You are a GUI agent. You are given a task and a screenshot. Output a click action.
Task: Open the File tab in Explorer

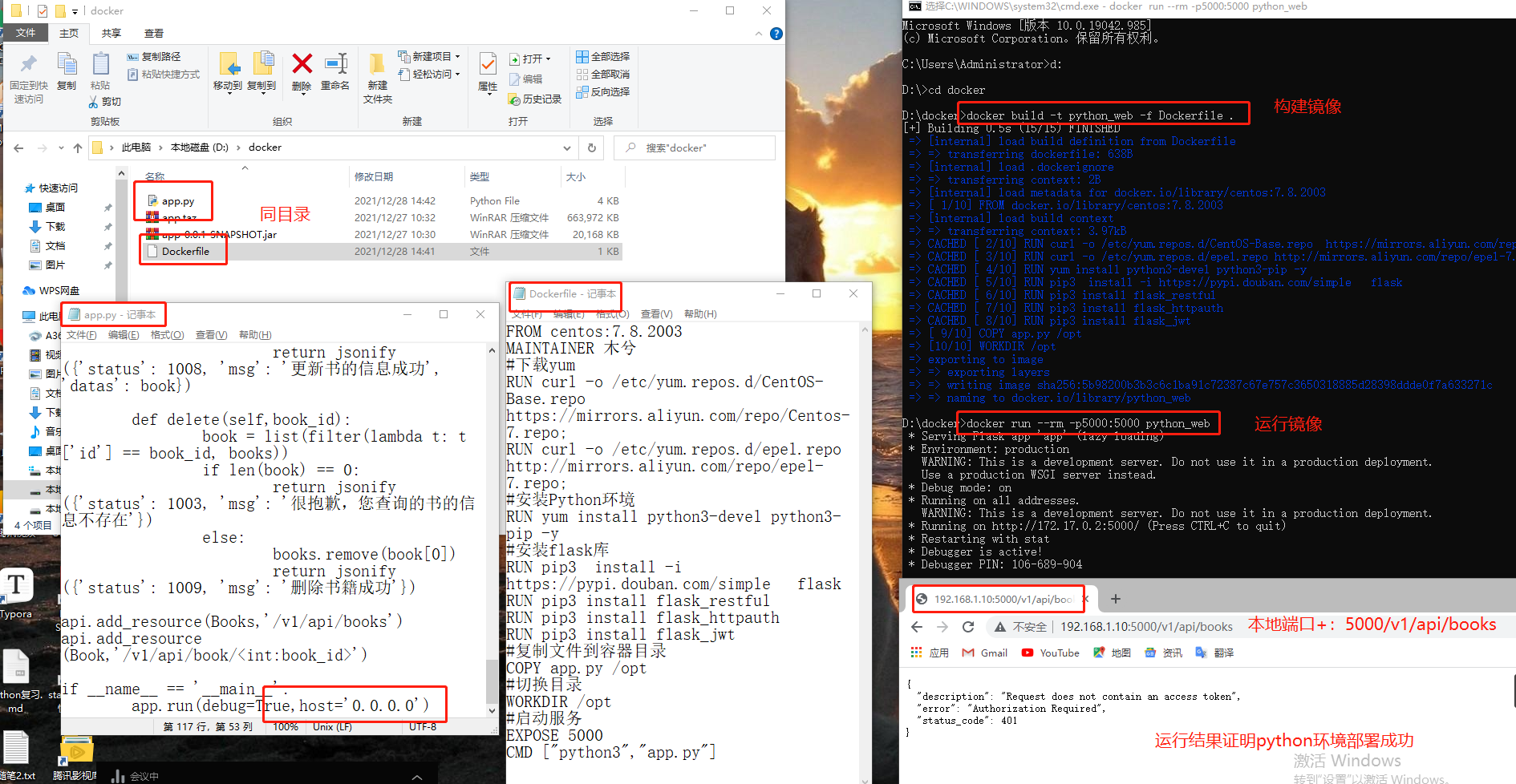coord(26,33)
